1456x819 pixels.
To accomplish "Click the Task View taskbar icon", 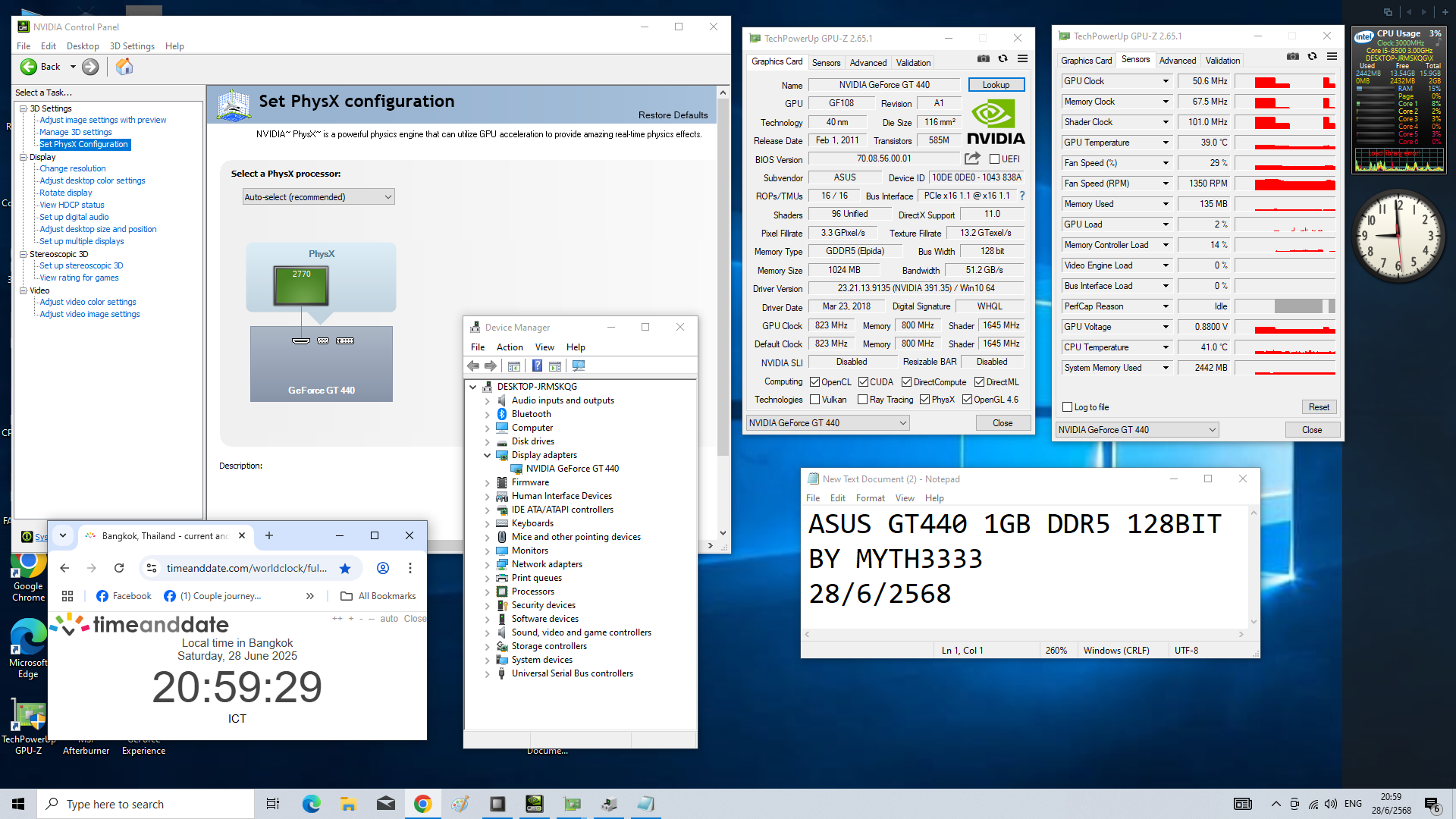I will pos(273,804).
